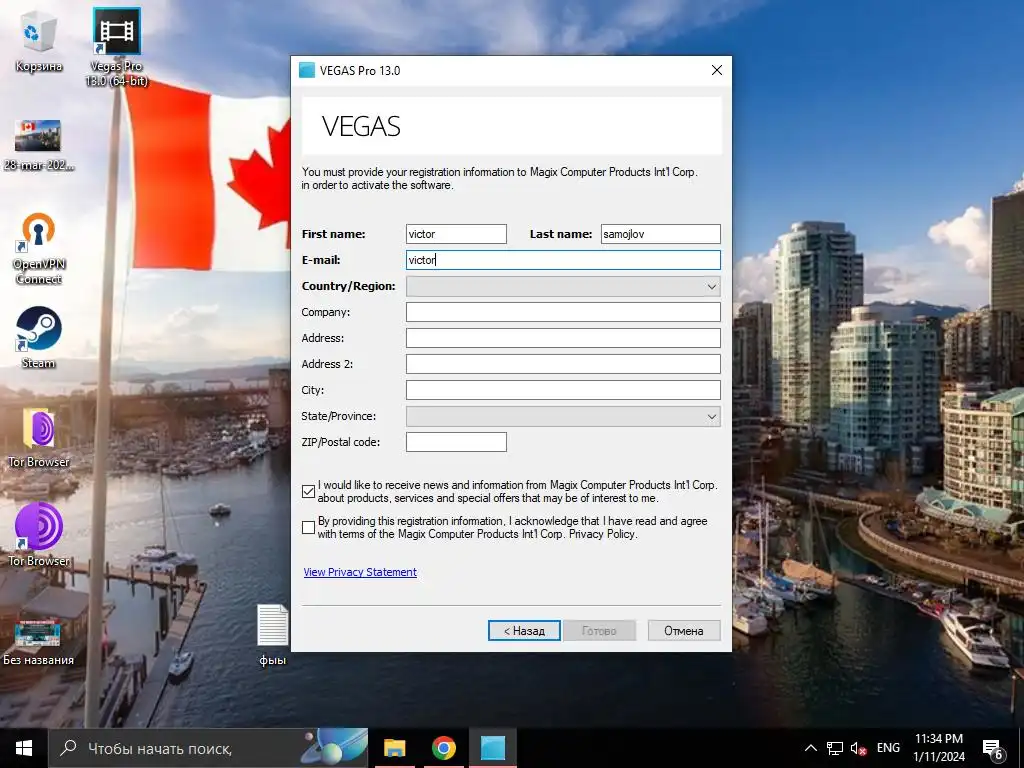Switch the ENG input language indicator
The height and width of the screenshot is (768, 1024).
tap(888, 748)
